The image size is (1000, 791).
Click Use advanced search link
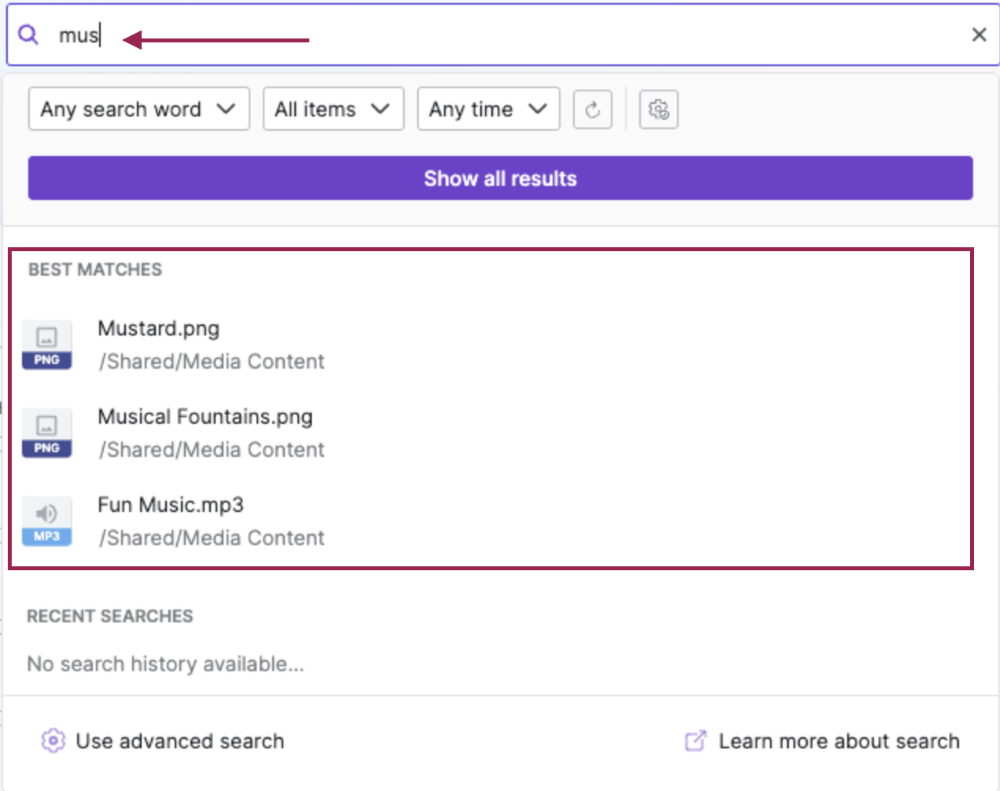click(180, 741)
